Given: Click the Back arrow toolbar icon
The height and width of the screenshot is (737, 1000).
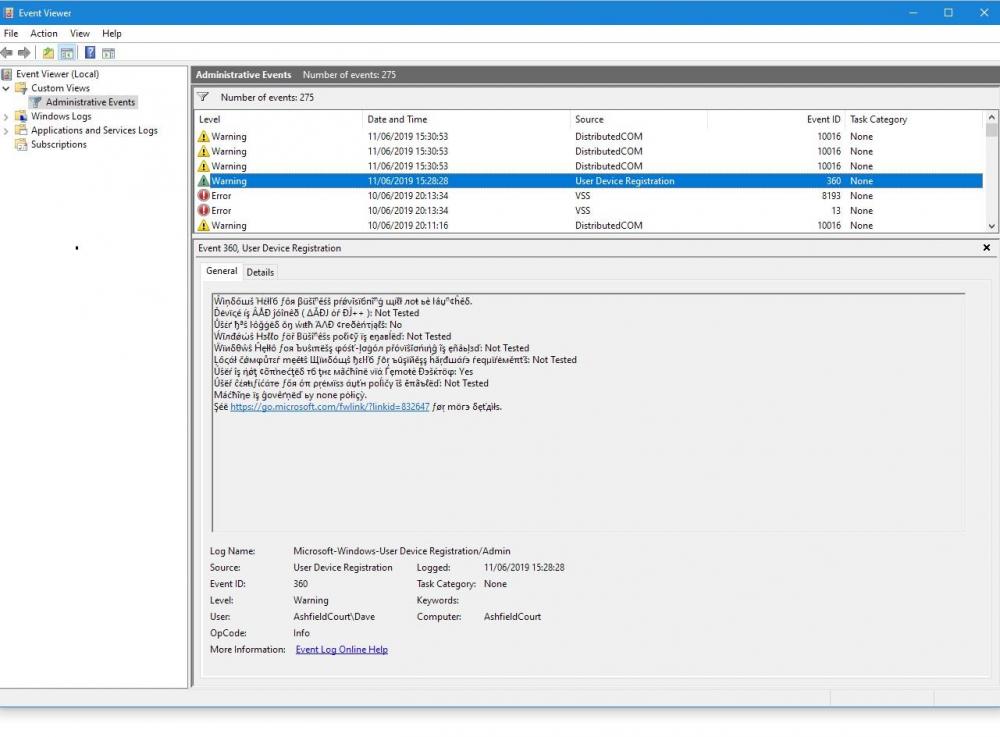Looking at the screenshot, I should click(7, 53).
